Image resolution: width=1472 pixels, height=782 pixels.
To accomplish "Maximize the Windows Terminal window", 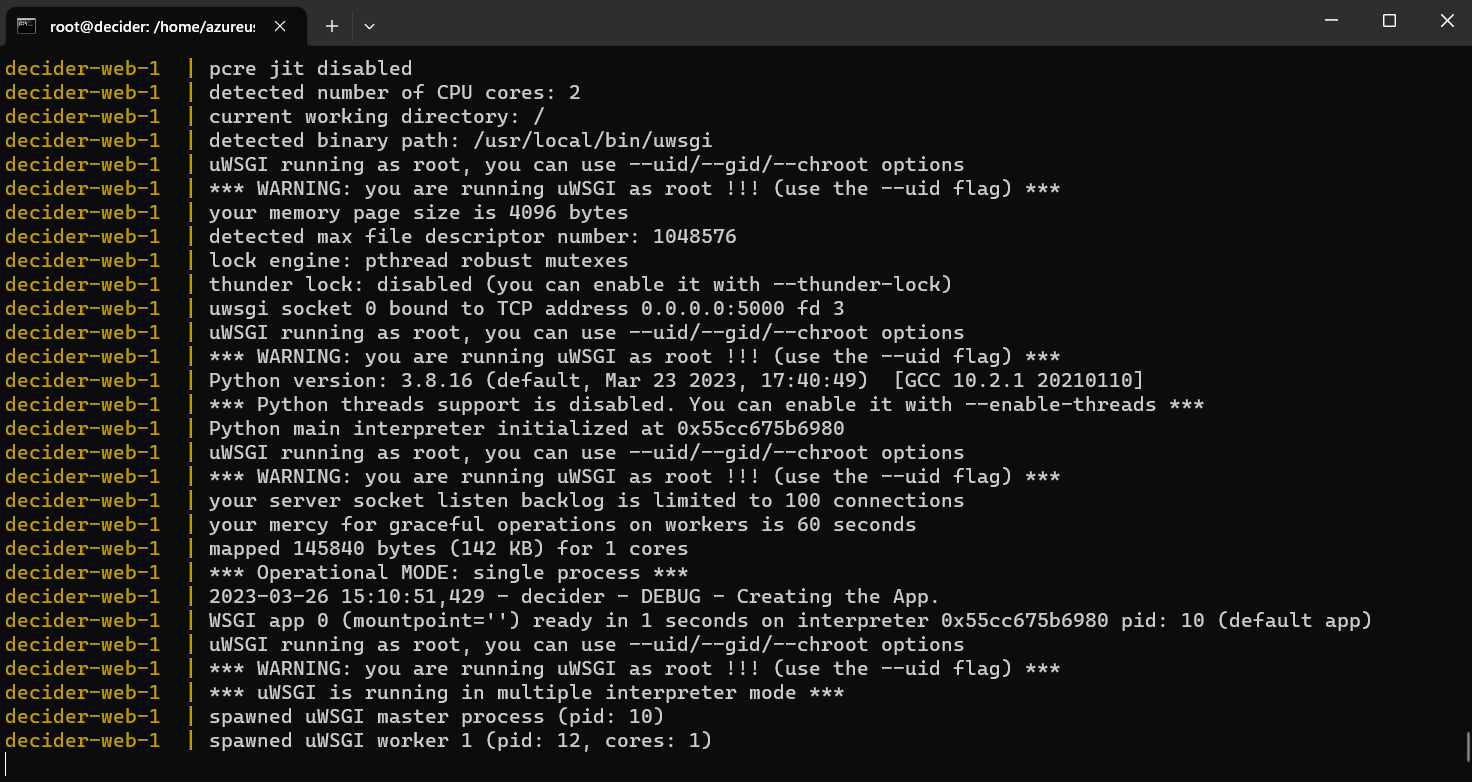I will (x=1389, y=20).
